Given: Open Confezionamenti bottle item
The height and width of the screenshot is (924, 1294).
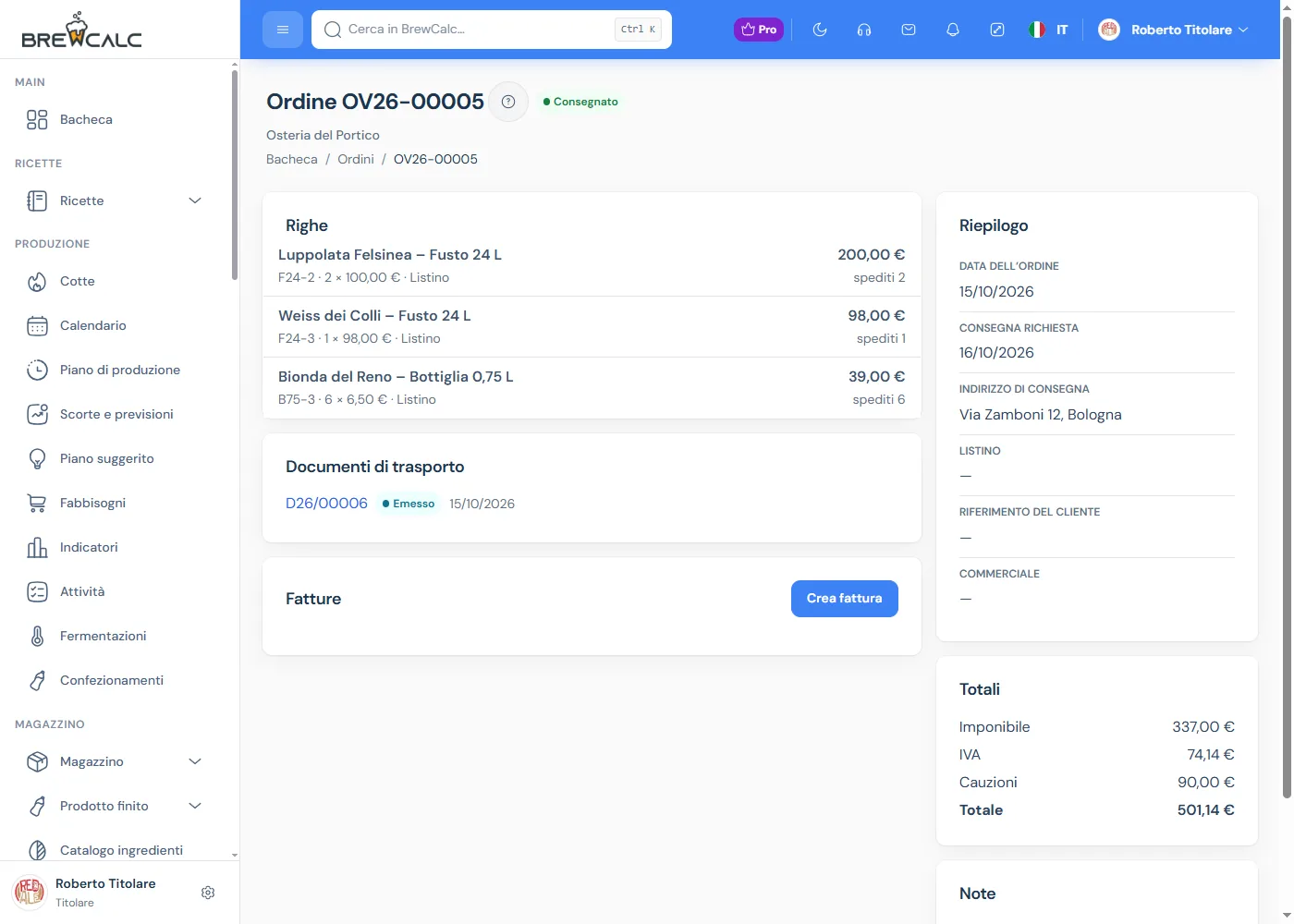Looking at the screenshot, I should [116, 680].
